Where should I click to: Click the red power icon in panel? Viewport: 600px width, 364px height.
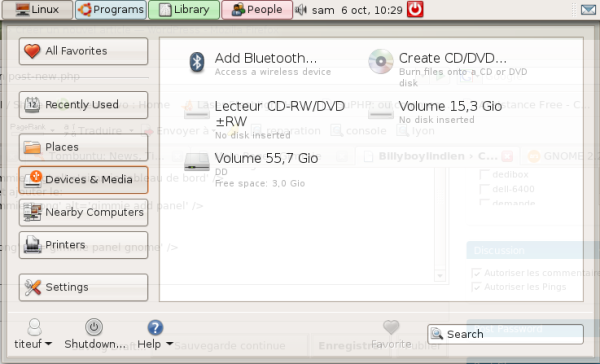coord(415,10)
